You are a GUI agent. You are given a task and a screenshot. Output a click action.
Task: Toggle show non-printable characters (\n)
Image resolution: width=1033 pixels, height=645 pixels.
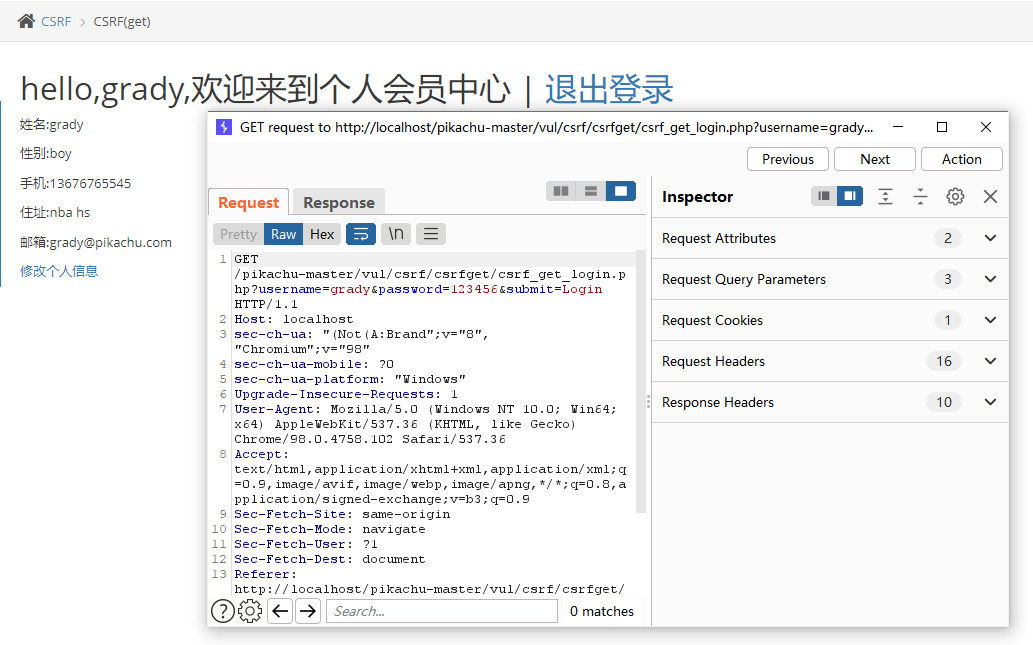(396, 234)
